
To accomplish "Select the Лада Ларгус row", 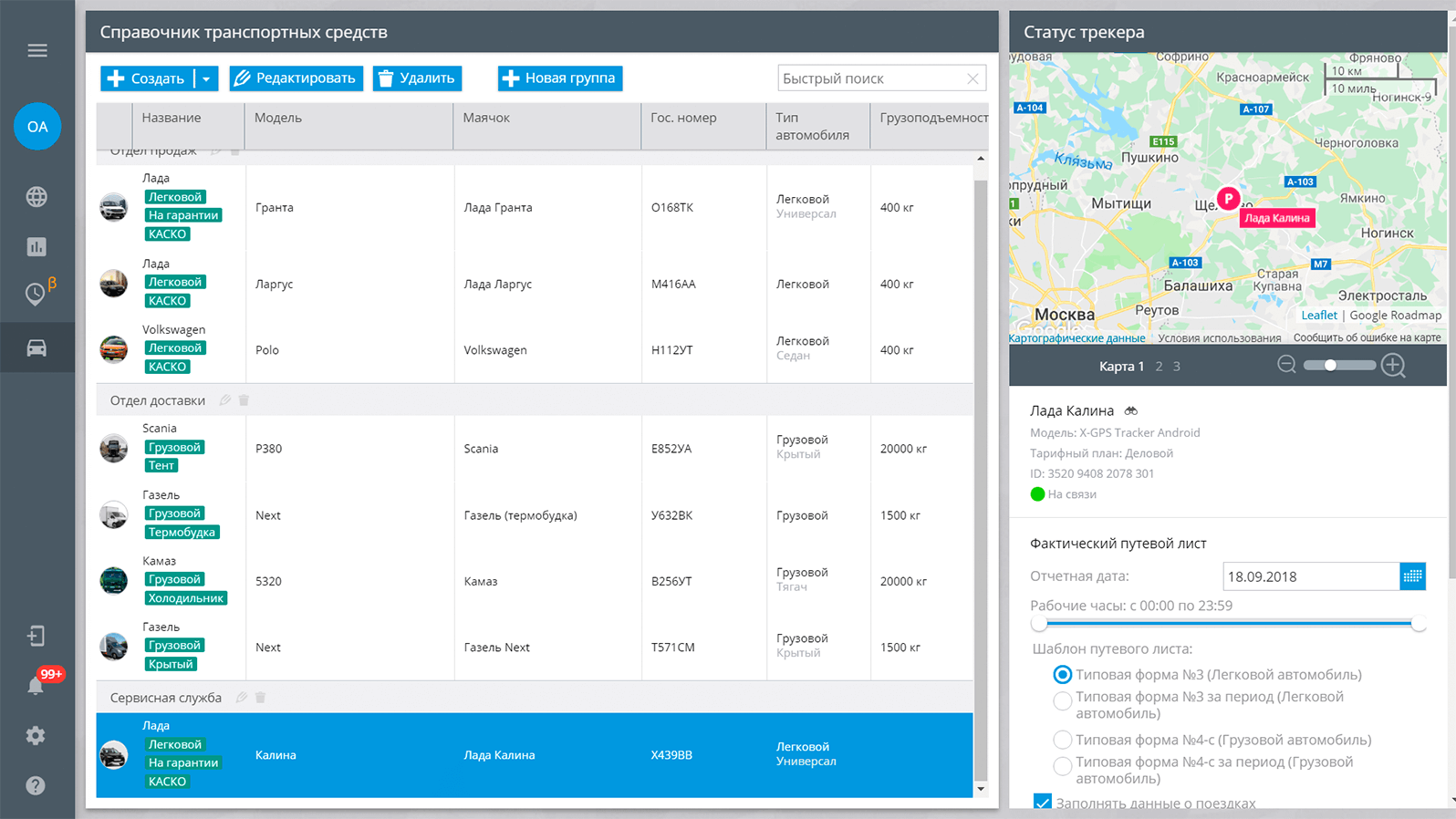I will [x=535, y=284].
